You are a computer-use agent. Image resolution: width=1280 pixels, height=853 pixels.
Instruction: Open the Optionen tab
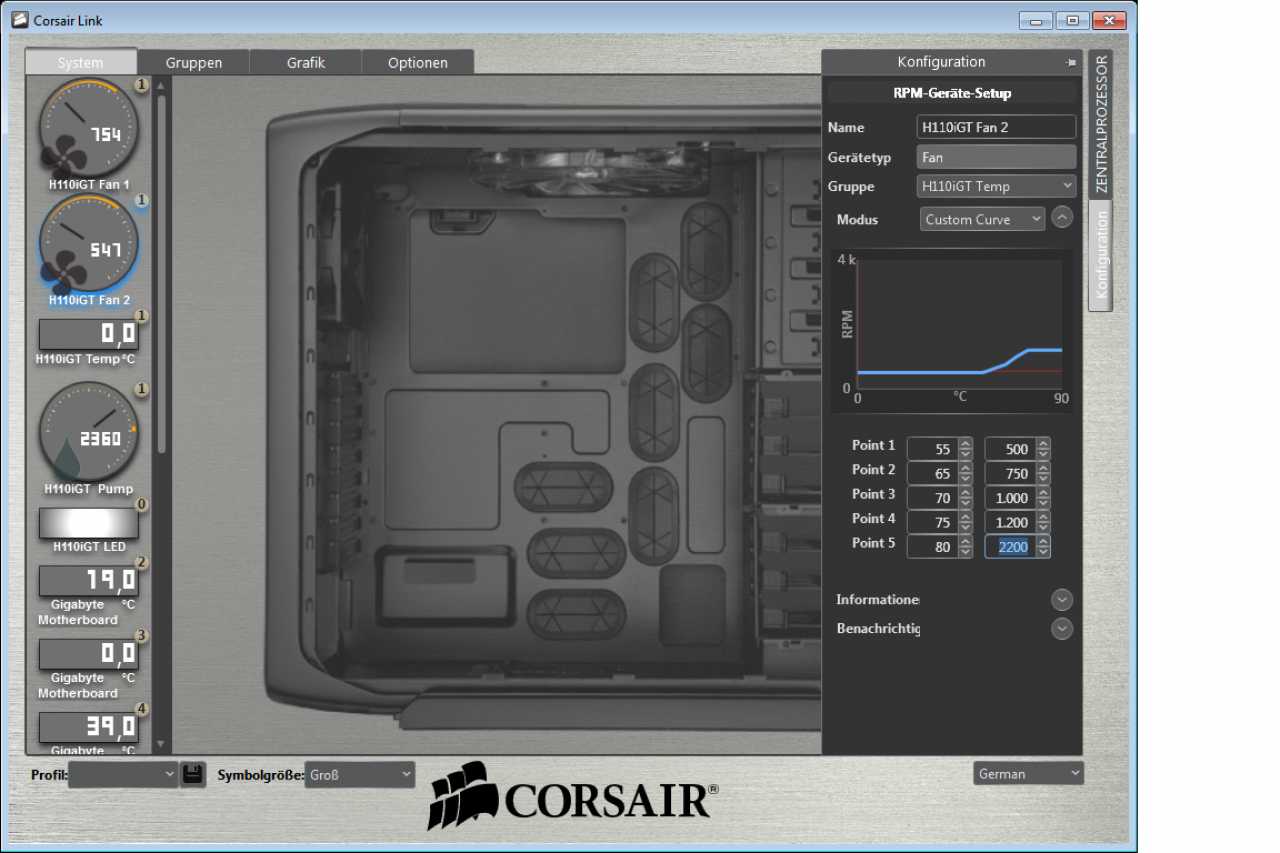pos(418,62)
